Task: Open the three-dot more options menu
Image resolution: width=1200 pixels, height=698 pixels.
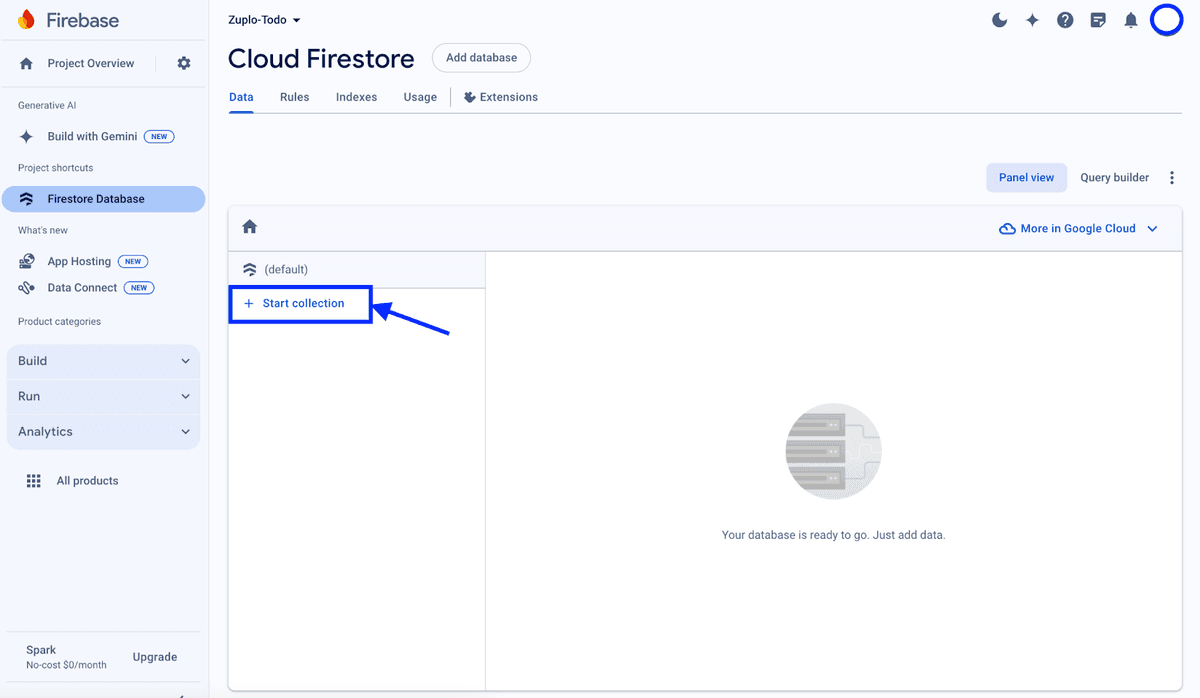Action: (1172, 178)
